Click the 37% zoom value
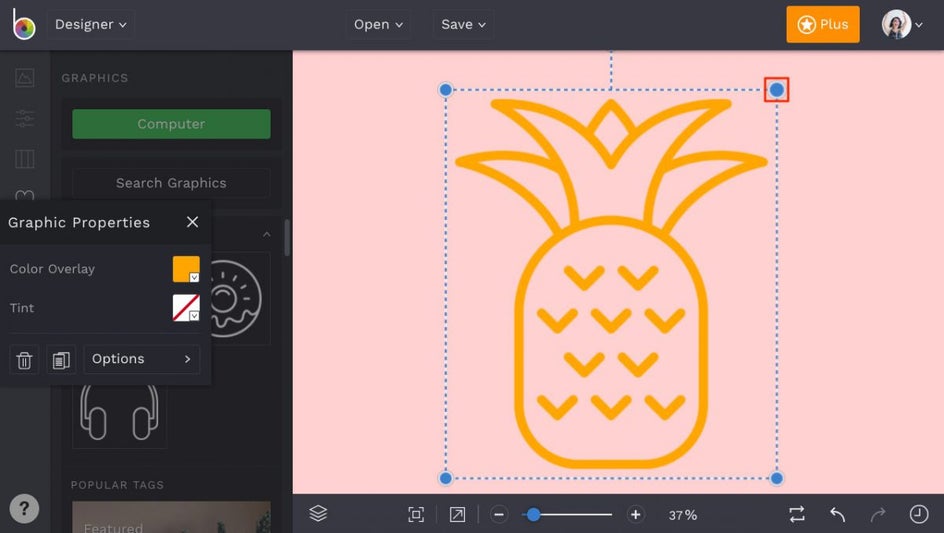This screenshot has height=533, width=944. click(683, 516)
